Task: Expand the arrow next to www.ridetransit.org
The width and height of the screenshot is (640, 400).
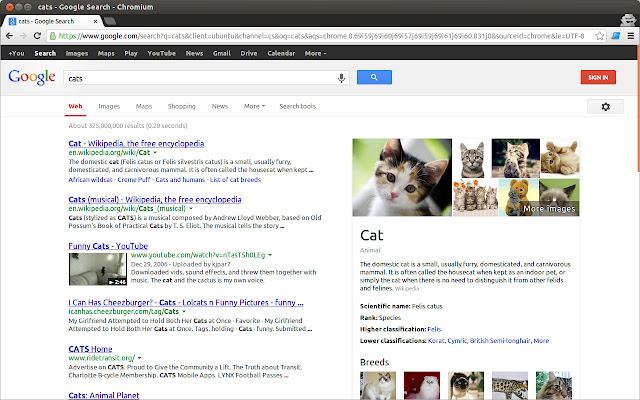Action: 140,358
